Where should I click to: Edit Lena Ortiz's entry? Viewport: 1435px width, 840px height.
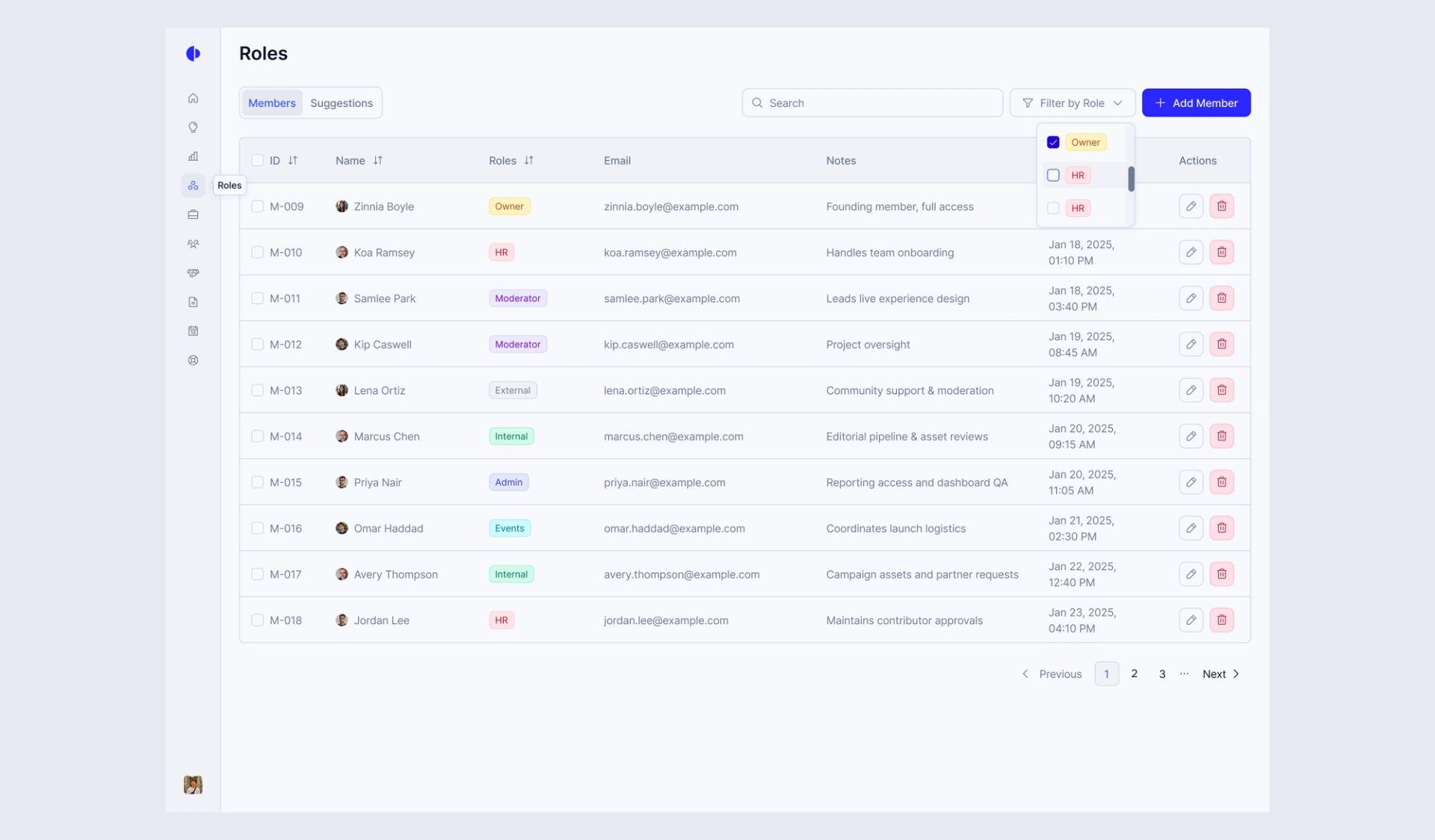point(1191,390)
